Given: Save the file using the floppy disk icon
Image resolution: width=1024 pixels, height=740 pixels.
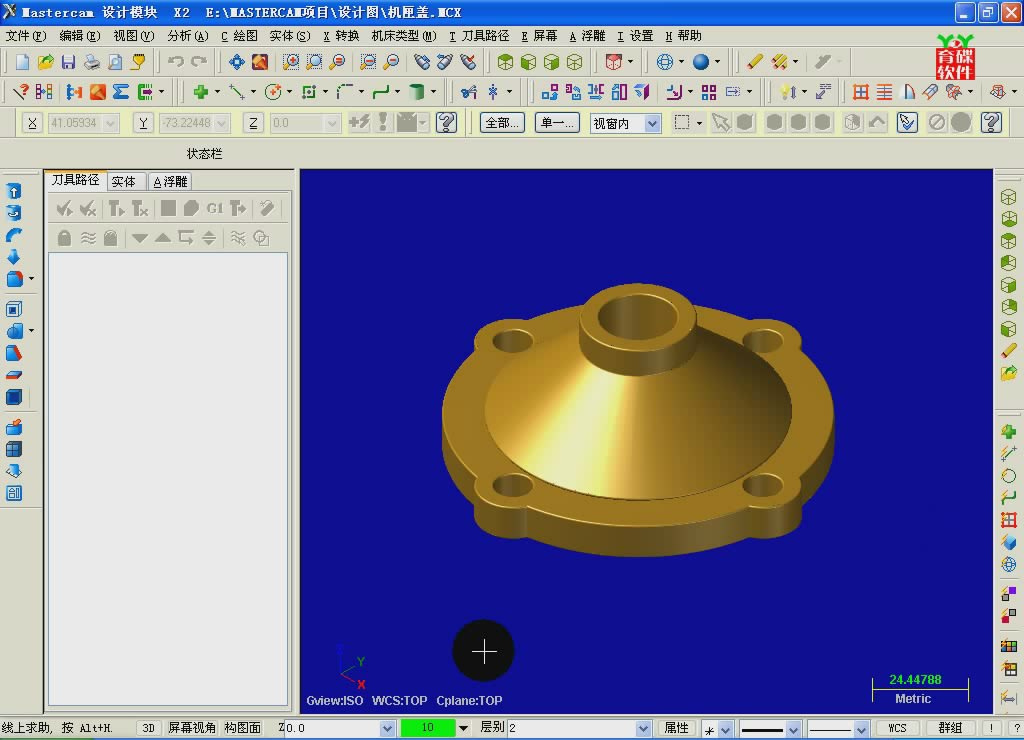Looking at the screenshot, I should click(x=68, y=62).
